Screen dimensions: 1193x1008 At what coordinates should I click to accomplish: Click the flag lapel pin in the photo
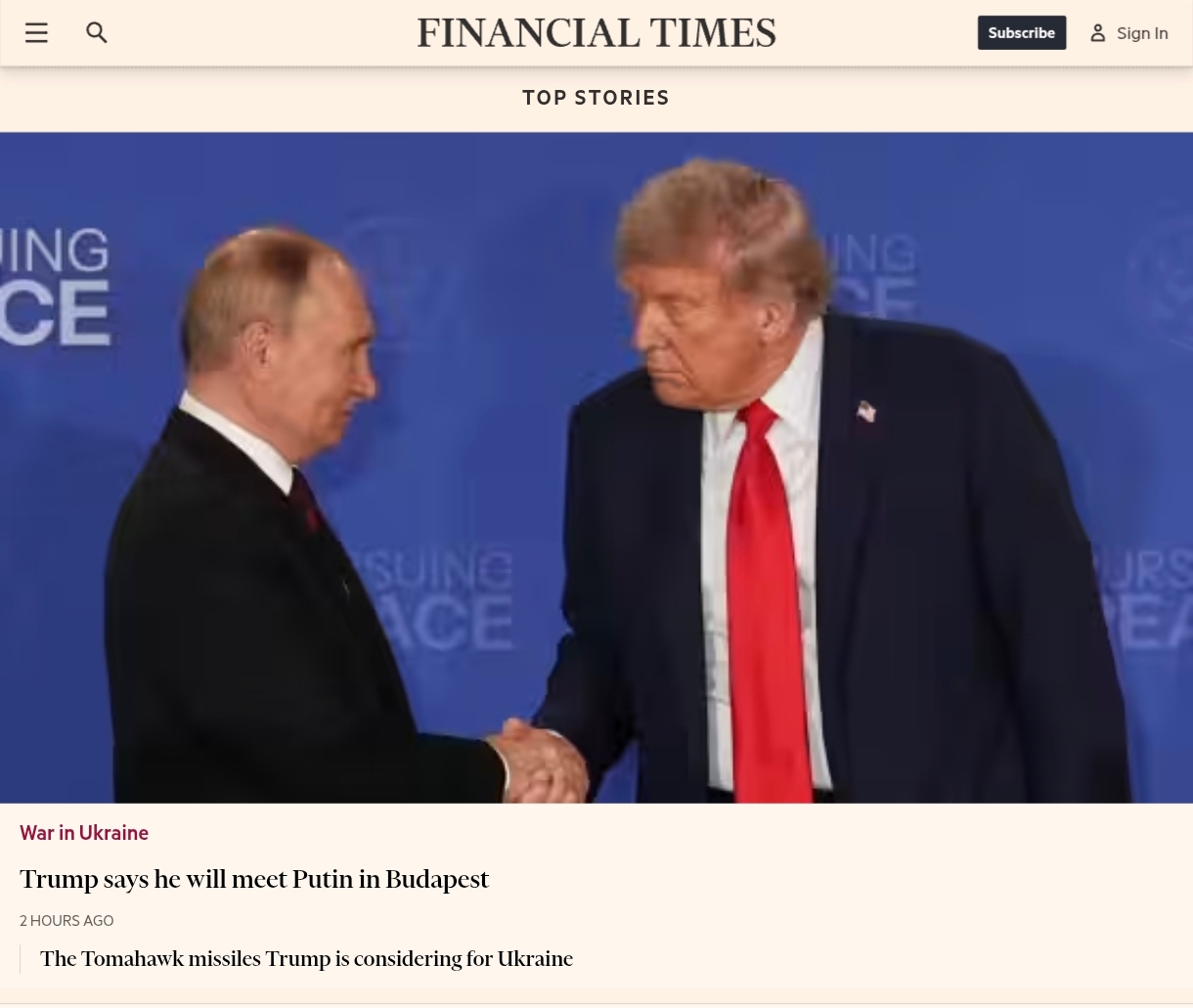866,411
